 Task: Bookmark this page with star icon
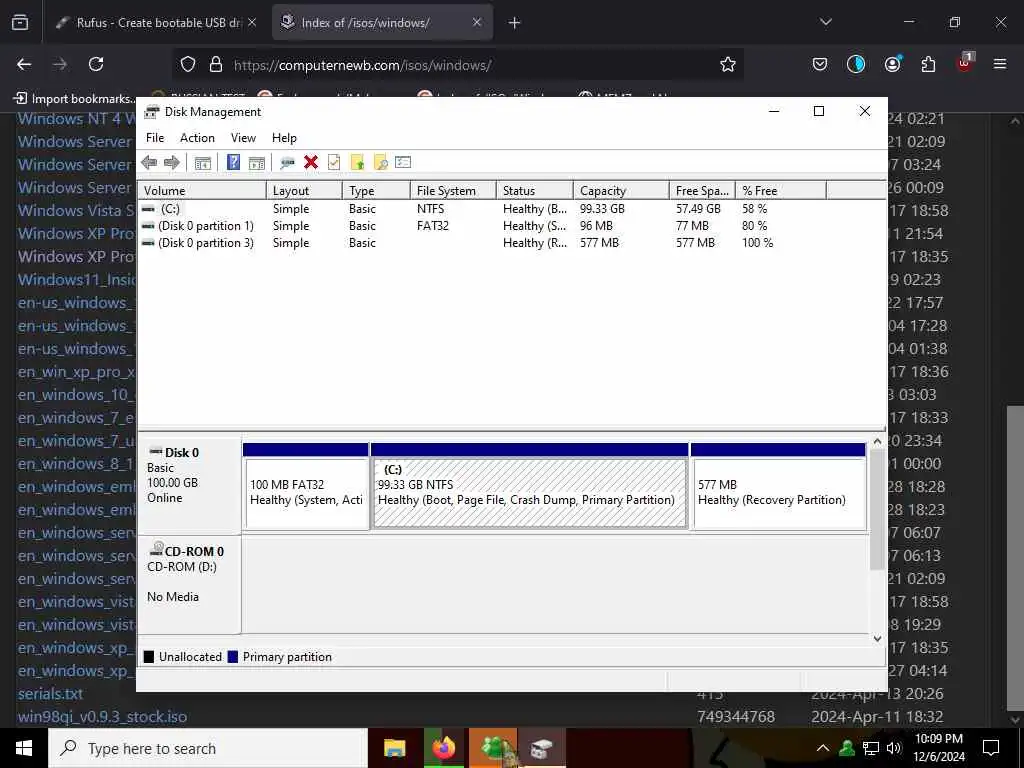(x=728, y=64)
